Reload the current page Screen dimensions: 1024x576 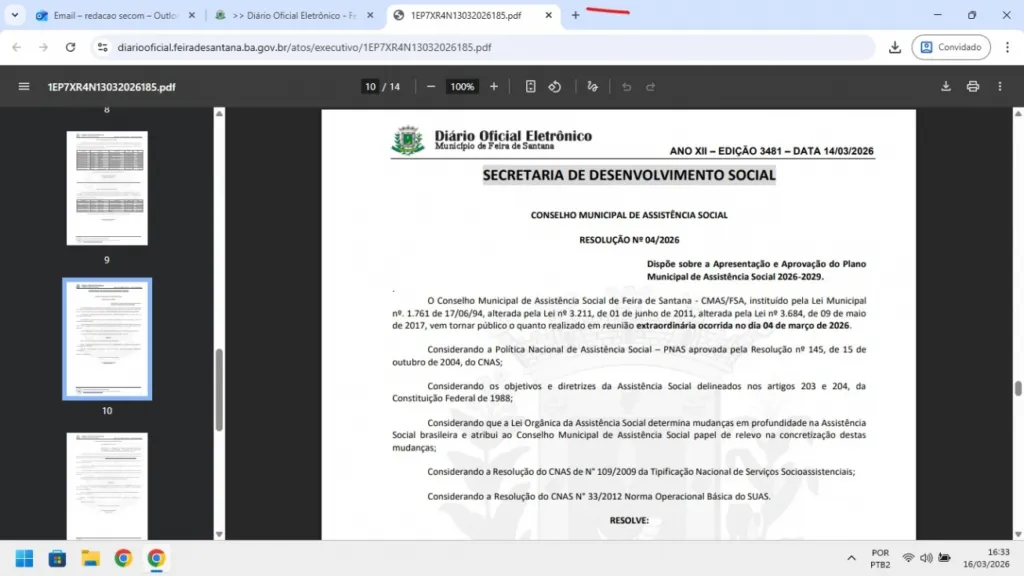[x=70, y=47]
